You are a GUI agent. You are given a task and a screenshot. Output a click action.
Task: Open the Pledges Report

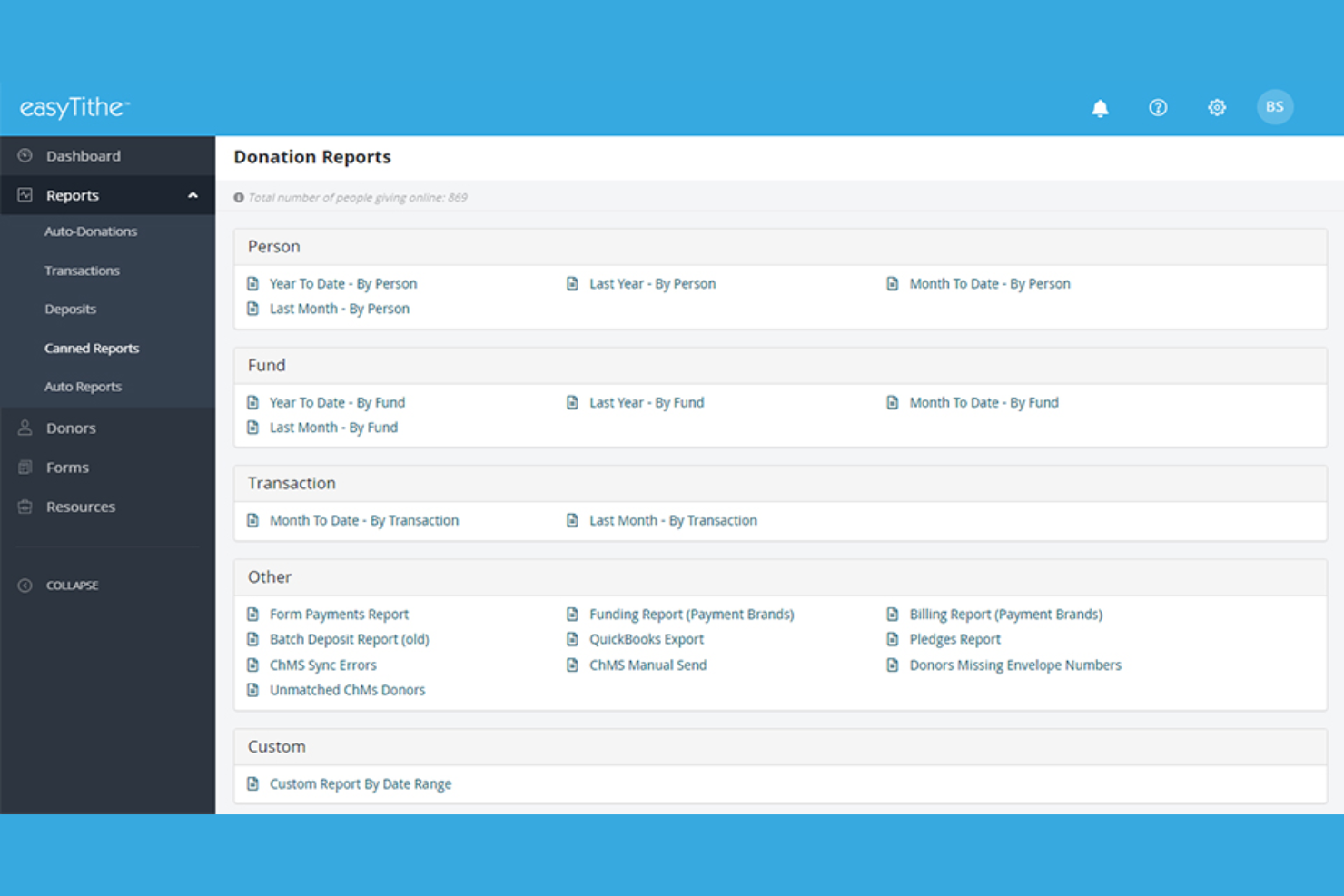coord(955,639)
